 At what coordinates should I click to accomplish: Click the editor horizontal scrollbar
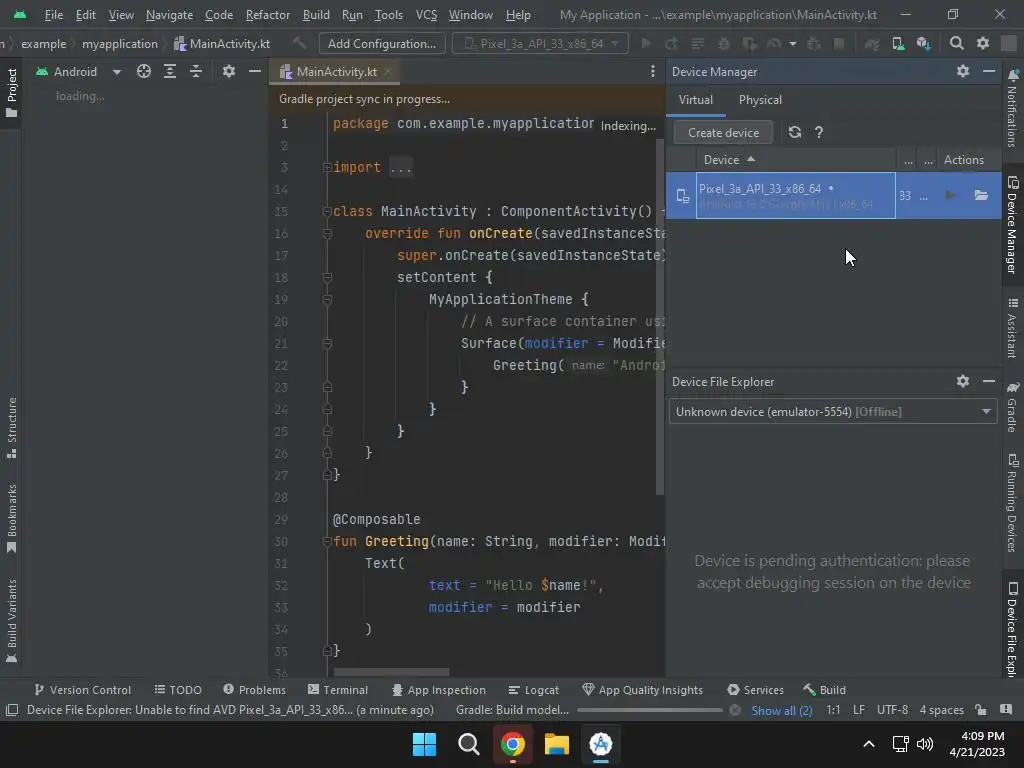391,672
